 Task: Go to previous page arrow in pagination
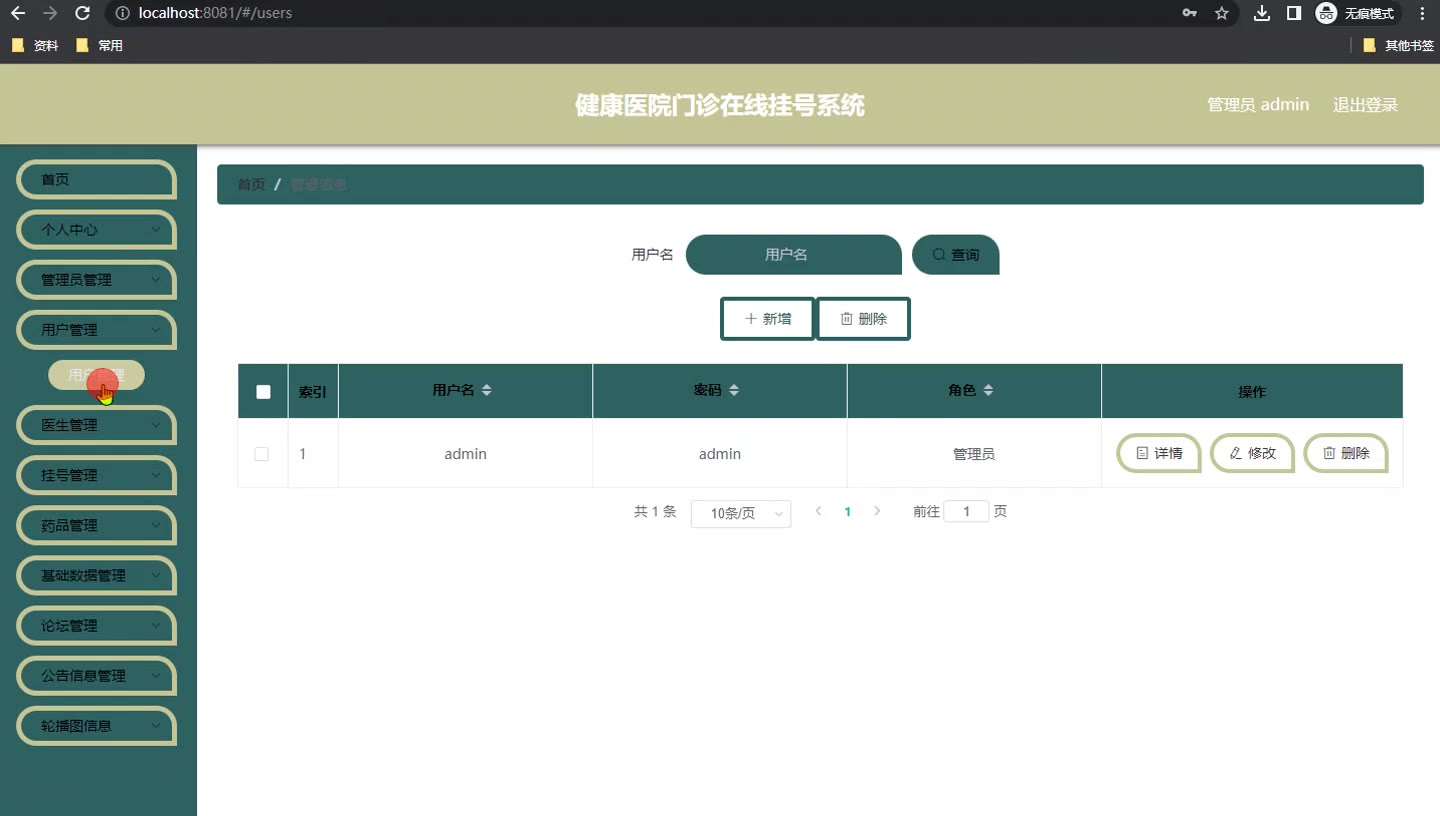[x=819, y=511]
